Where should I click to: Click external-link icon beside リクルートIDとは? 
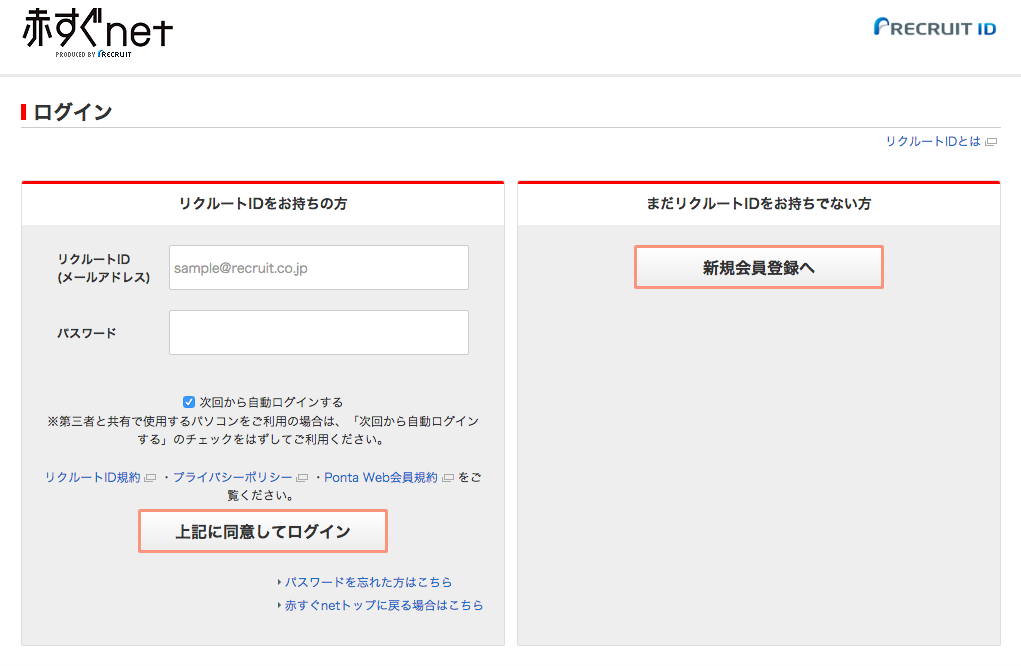(x=991, y=142)
